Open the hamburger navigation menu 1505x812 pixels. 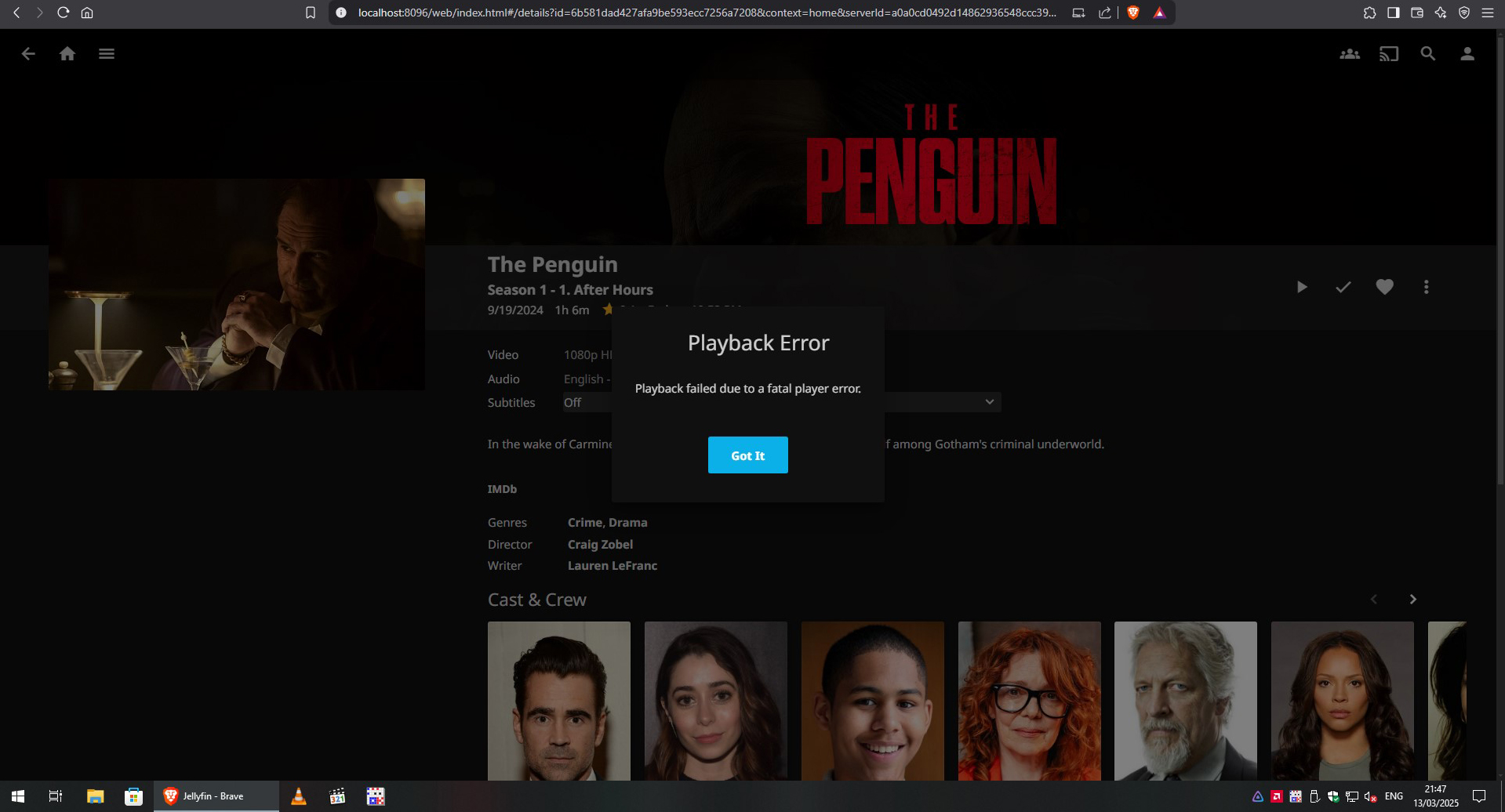(107, 54)
